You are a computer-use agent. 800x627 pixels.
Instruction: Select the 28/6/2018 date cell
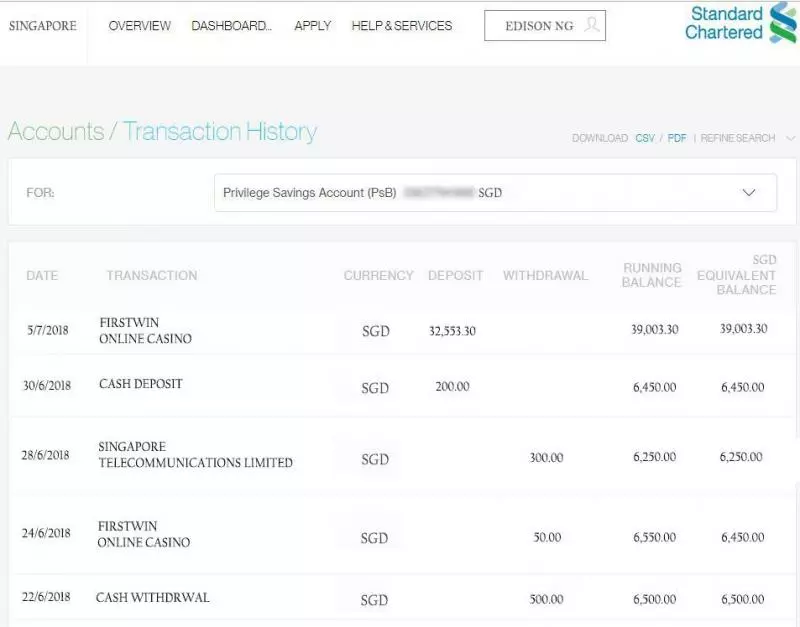click(x=45, y=455)
